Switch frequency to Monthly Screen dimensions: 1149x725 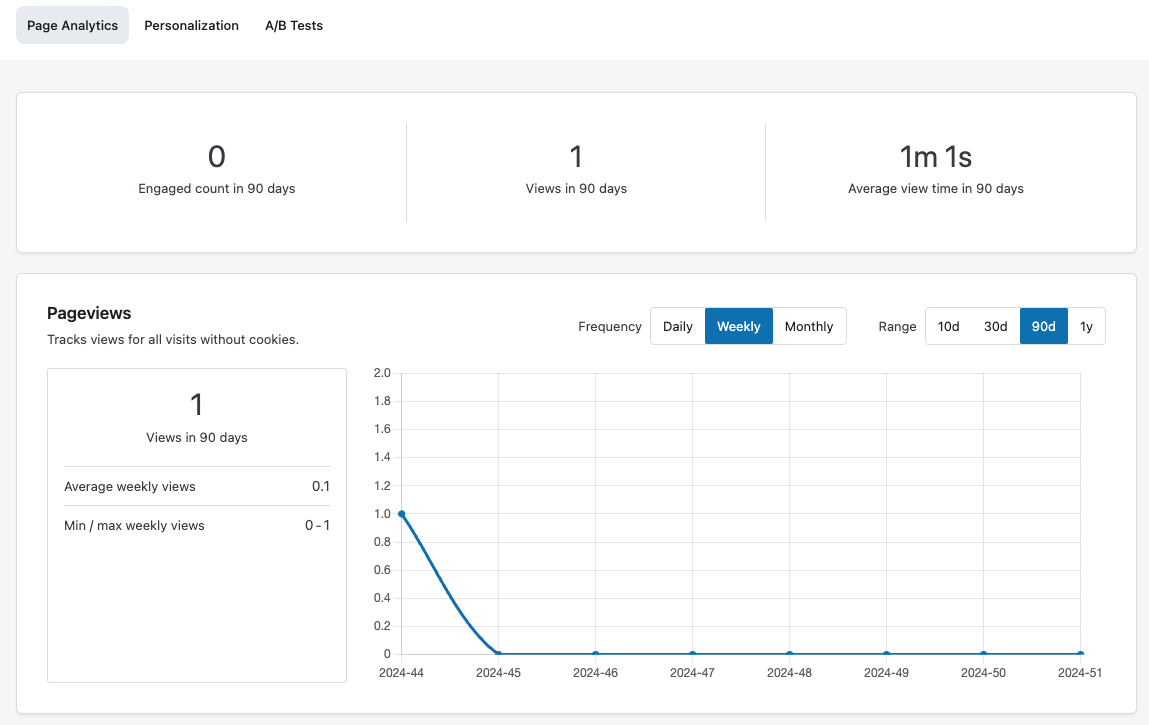pyautogui.click(x=808, y=326)
